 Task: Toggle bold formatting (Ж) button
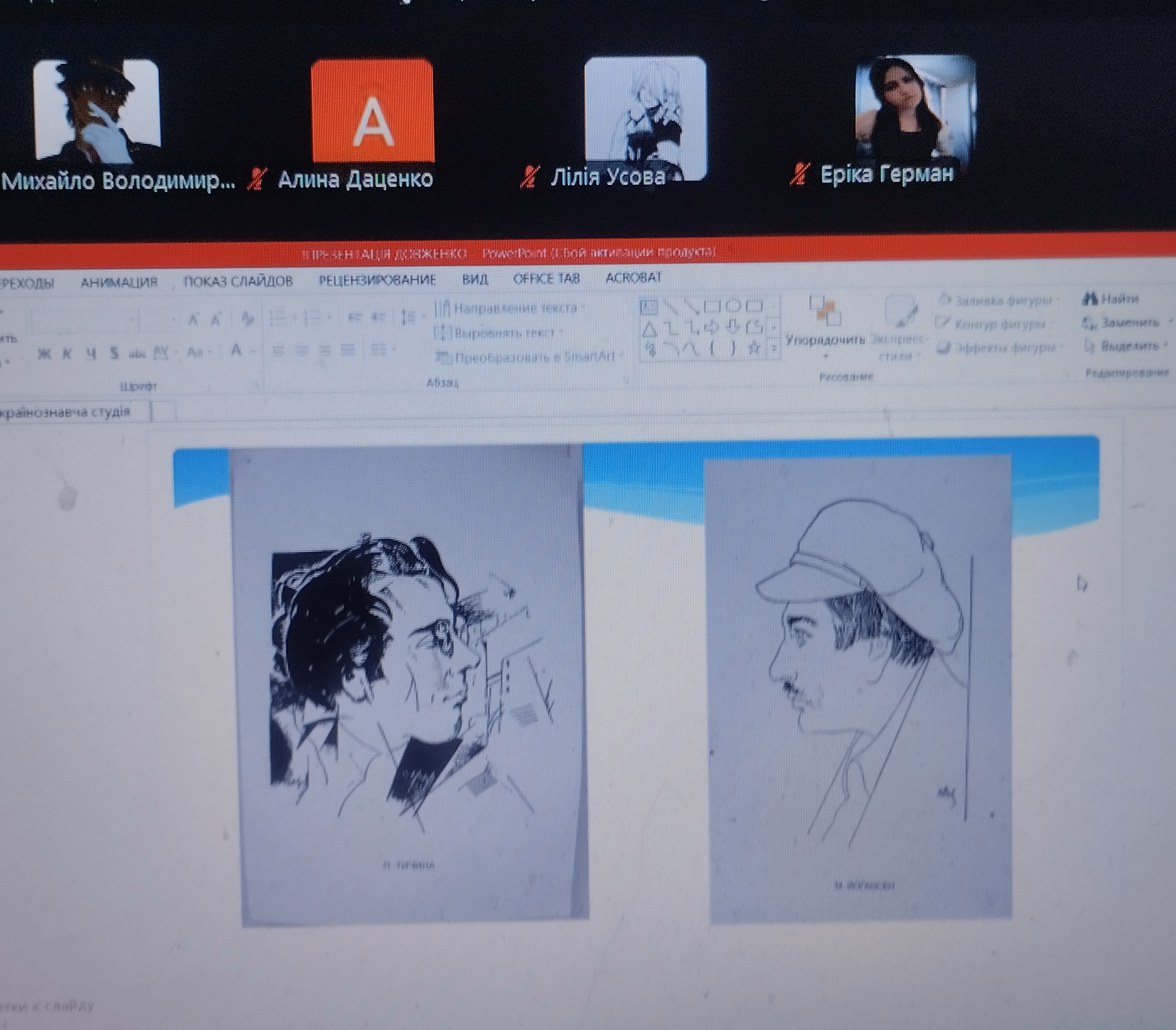pyautogui.click(x=44, y=354)
